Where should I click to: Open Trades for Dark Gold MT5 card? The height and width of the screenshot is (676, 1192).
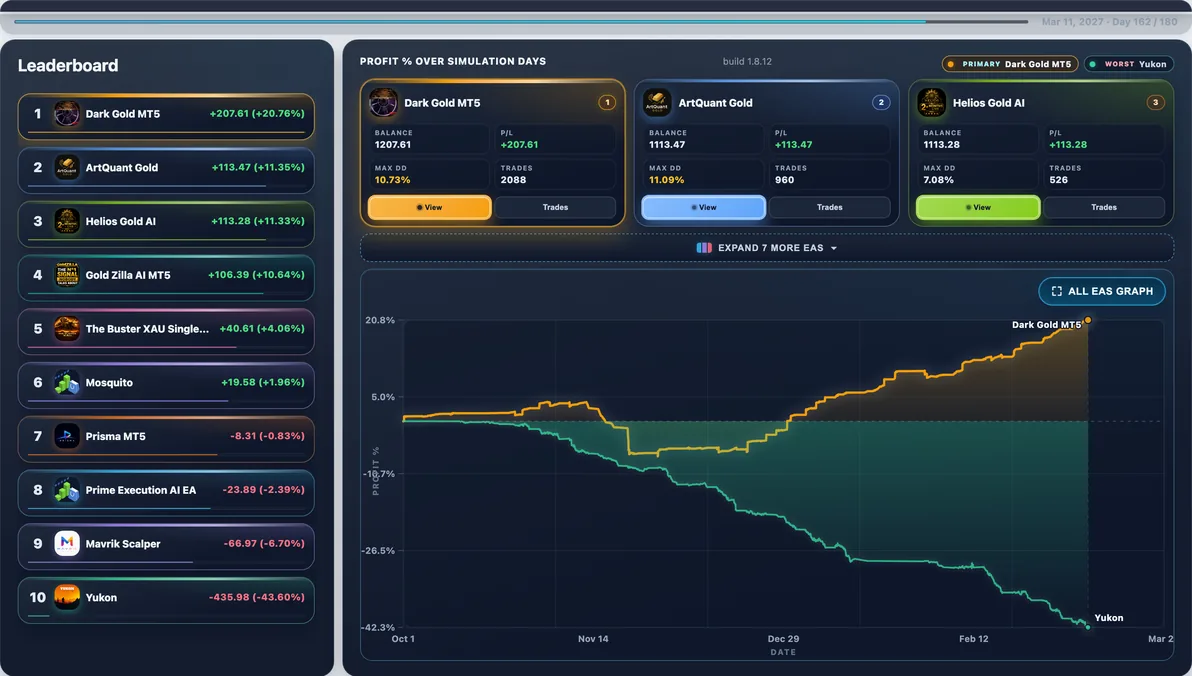tap(555, 208)
